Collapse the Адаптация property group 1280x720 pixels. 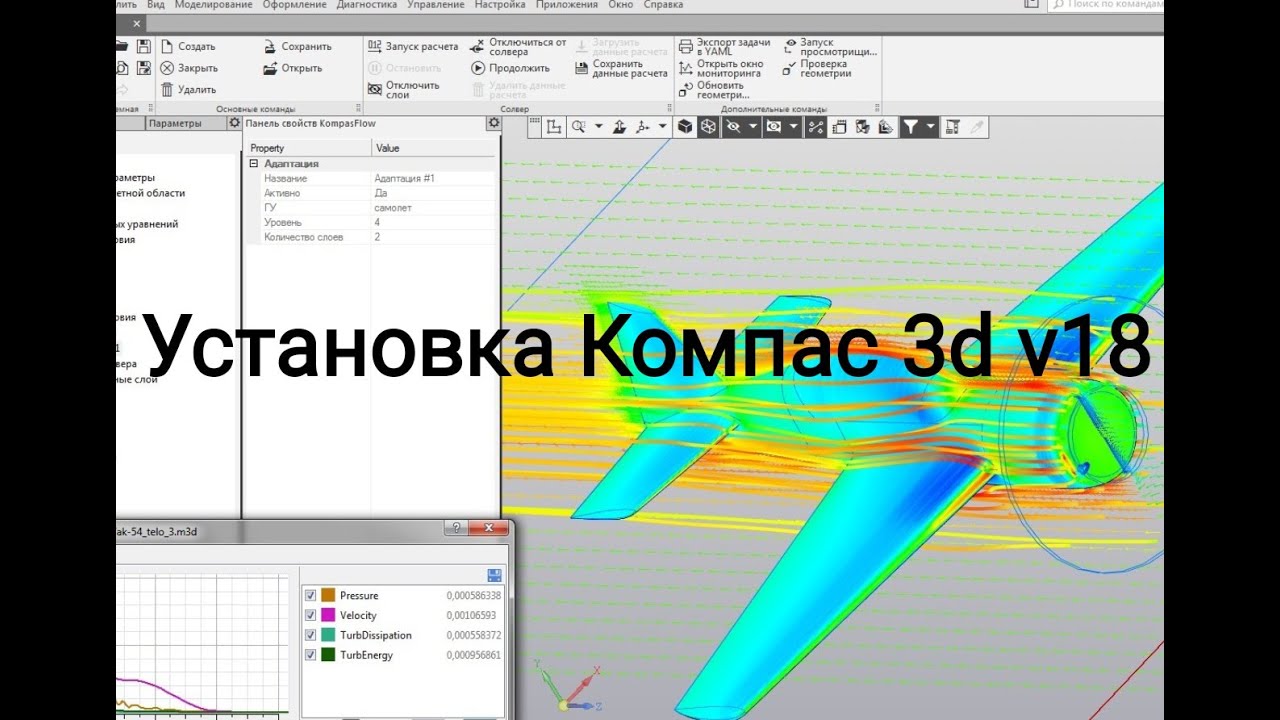[254, 163]
